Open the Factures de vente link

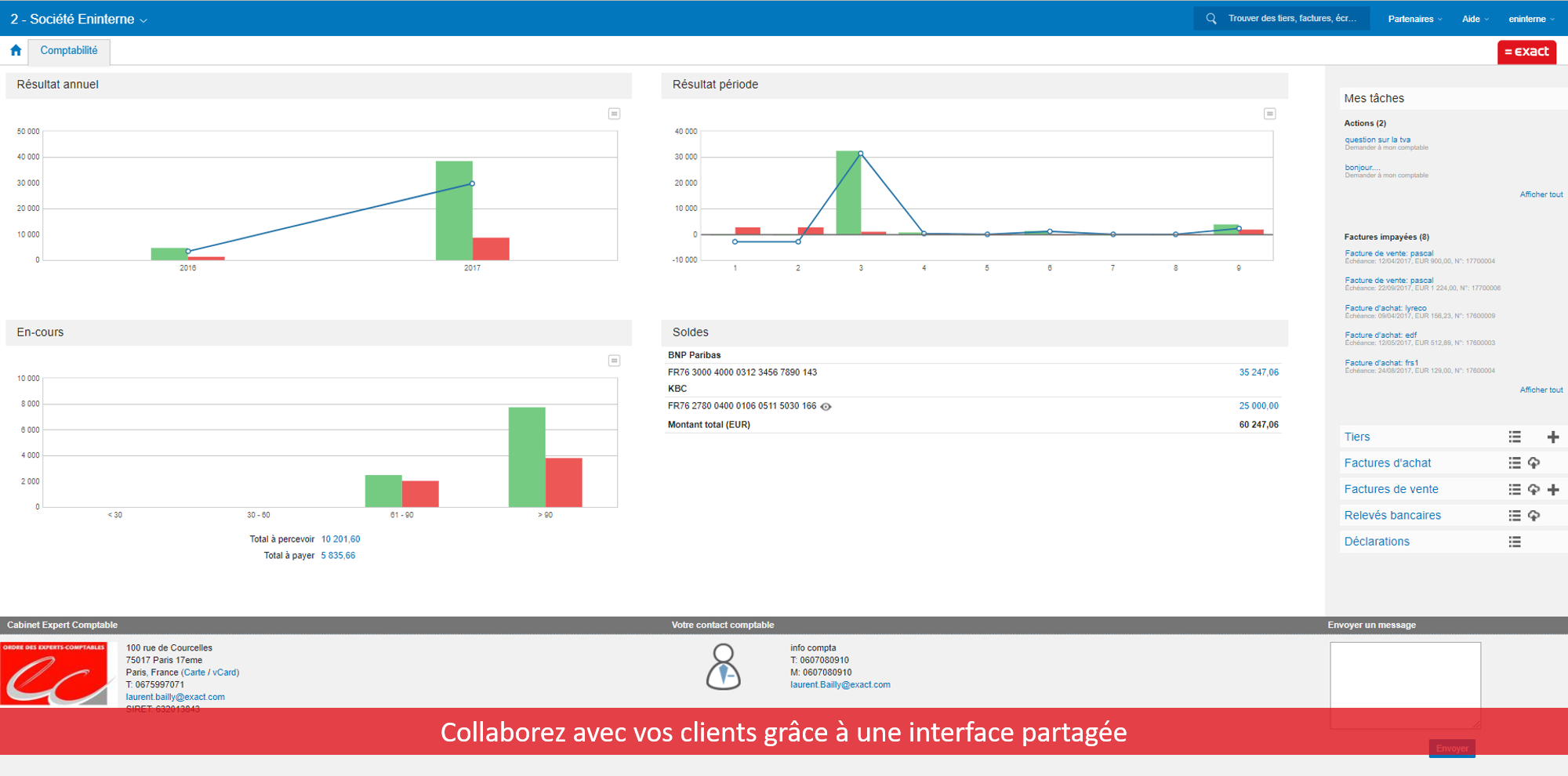(x=1392, y=489)
